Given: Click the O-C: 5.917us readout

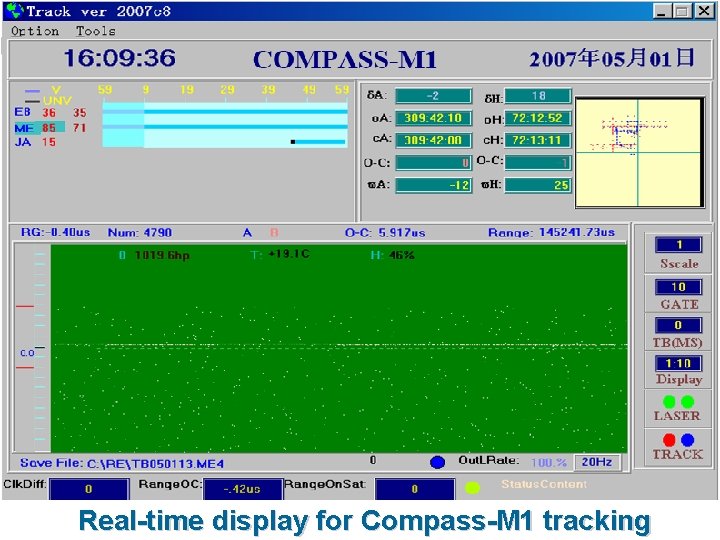Looking at the screenshot, I should click(x=385, y=232).
